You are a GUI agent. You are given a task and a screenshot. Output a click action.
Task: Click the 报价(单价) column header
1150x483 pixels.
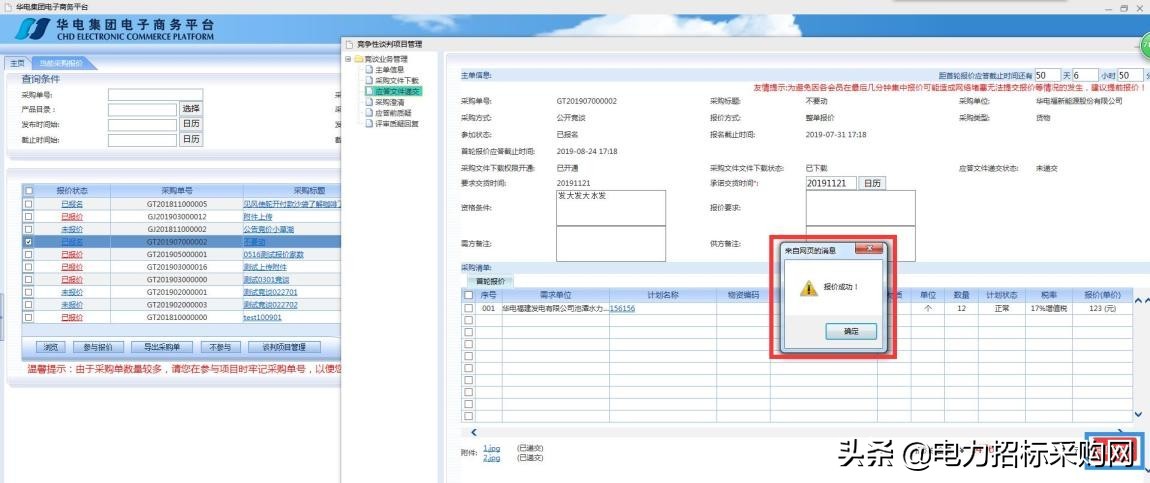point(1102,295)
